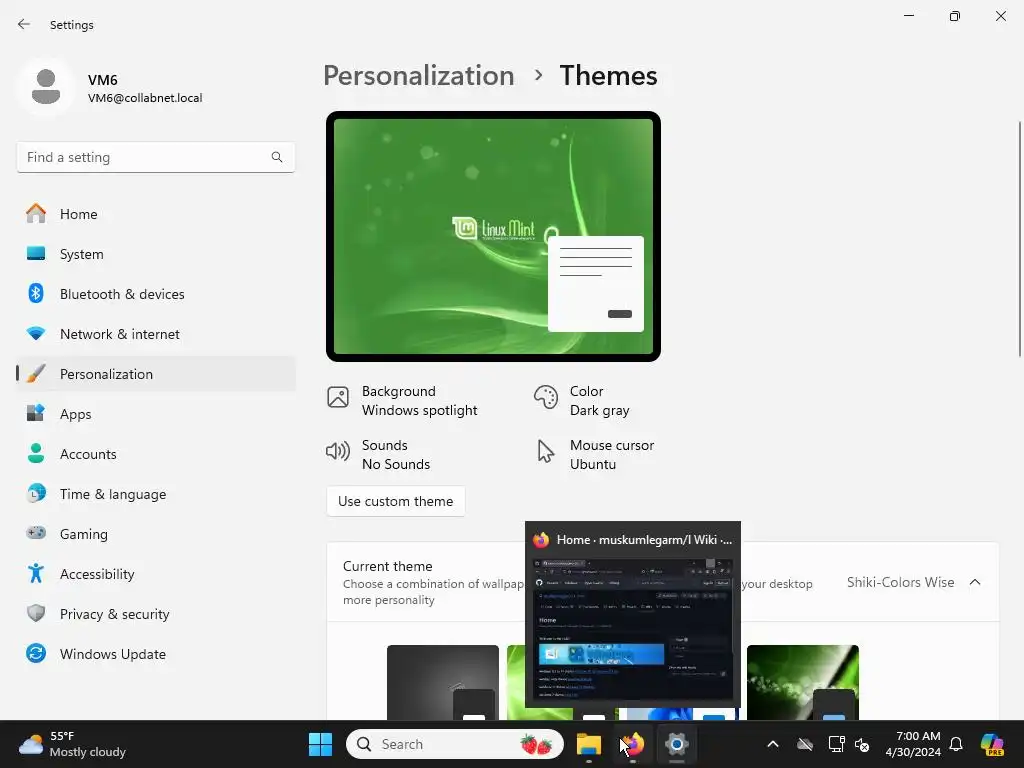Open Bluetooth & devices settings
Viewport: 1024px width, 768px height.
(x=155, y=294)
